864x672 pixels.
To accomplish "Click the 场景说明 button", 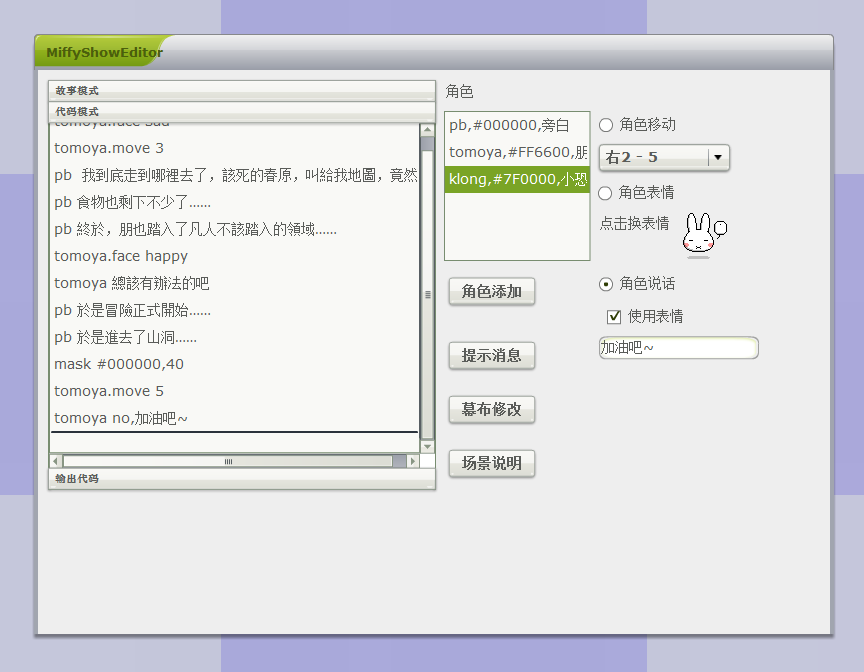I will (492, 464).
